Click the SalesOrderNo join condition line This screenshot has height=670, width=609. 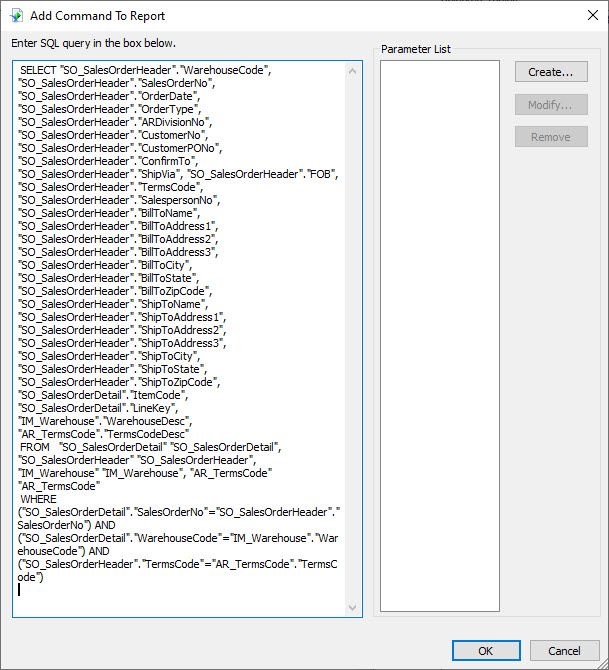click(179, 518)
